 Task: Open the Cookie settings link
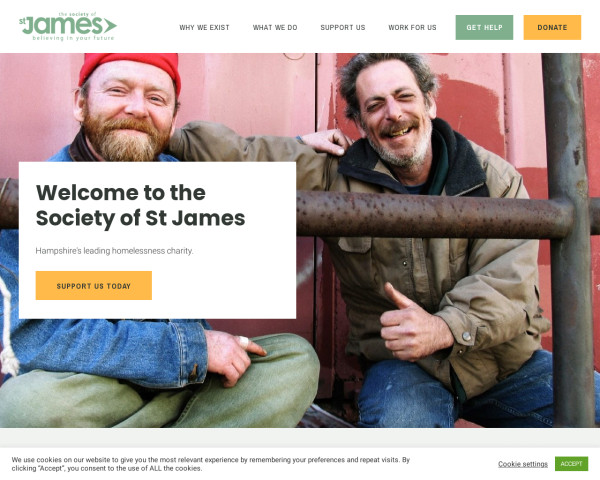click(523, 464)
